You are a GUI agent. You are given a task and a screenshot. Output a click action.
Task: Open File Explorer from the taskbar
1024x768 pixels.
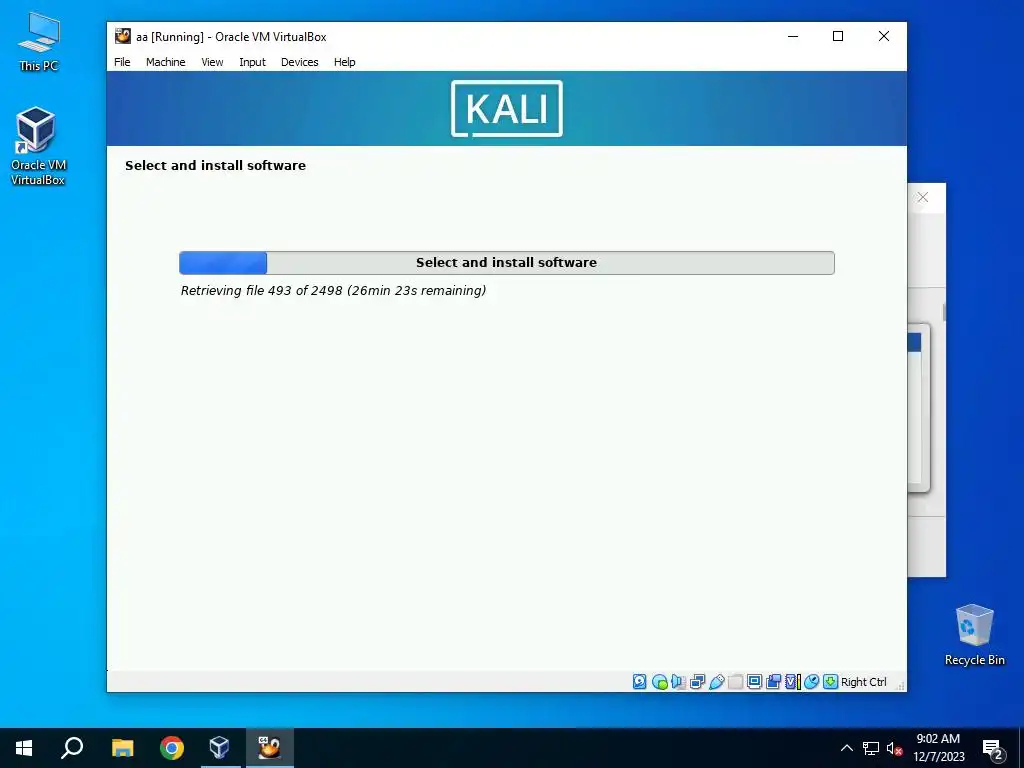click(122, 748)
